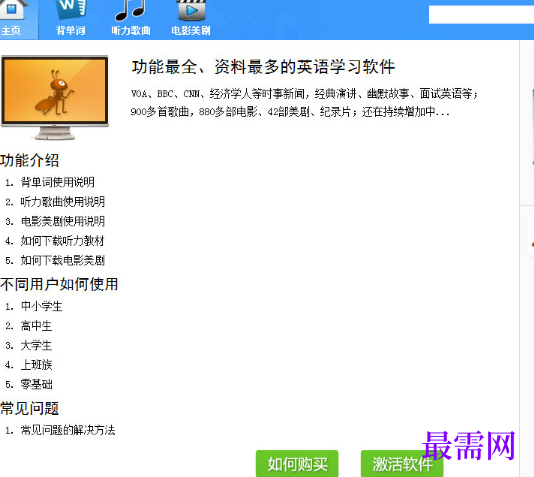Image resolution: width=534 pixels, height=477 pixels.
Task: Open 听力歌曲使用说明 link
Action: (x=63, y=202)
